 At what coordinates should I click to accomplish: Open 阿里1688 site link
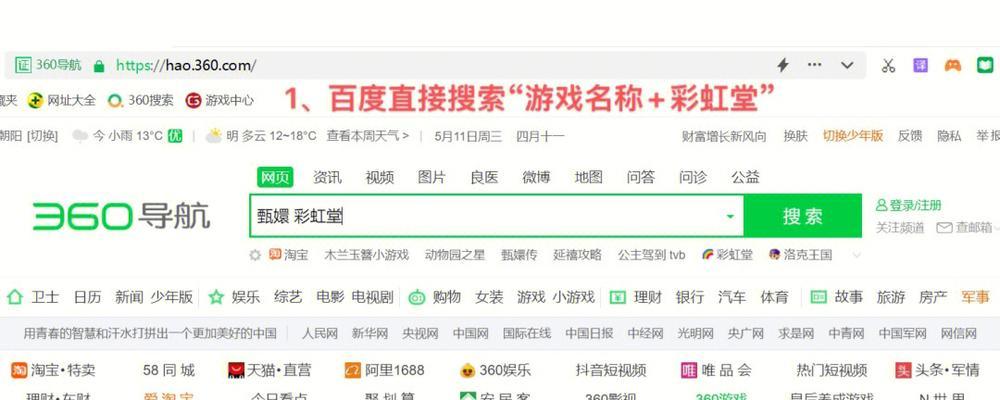(385, 370)
